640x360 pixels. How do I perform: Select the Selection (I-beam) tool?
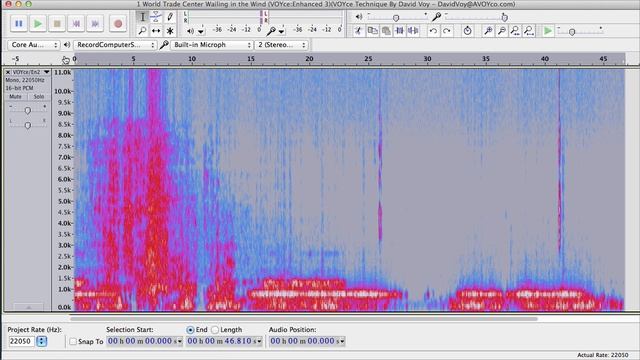142,17
